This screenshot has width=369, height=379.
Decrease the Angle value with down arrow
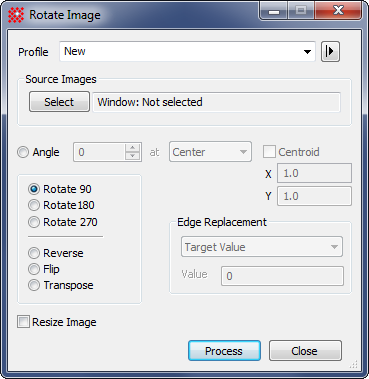coord(133,156)
